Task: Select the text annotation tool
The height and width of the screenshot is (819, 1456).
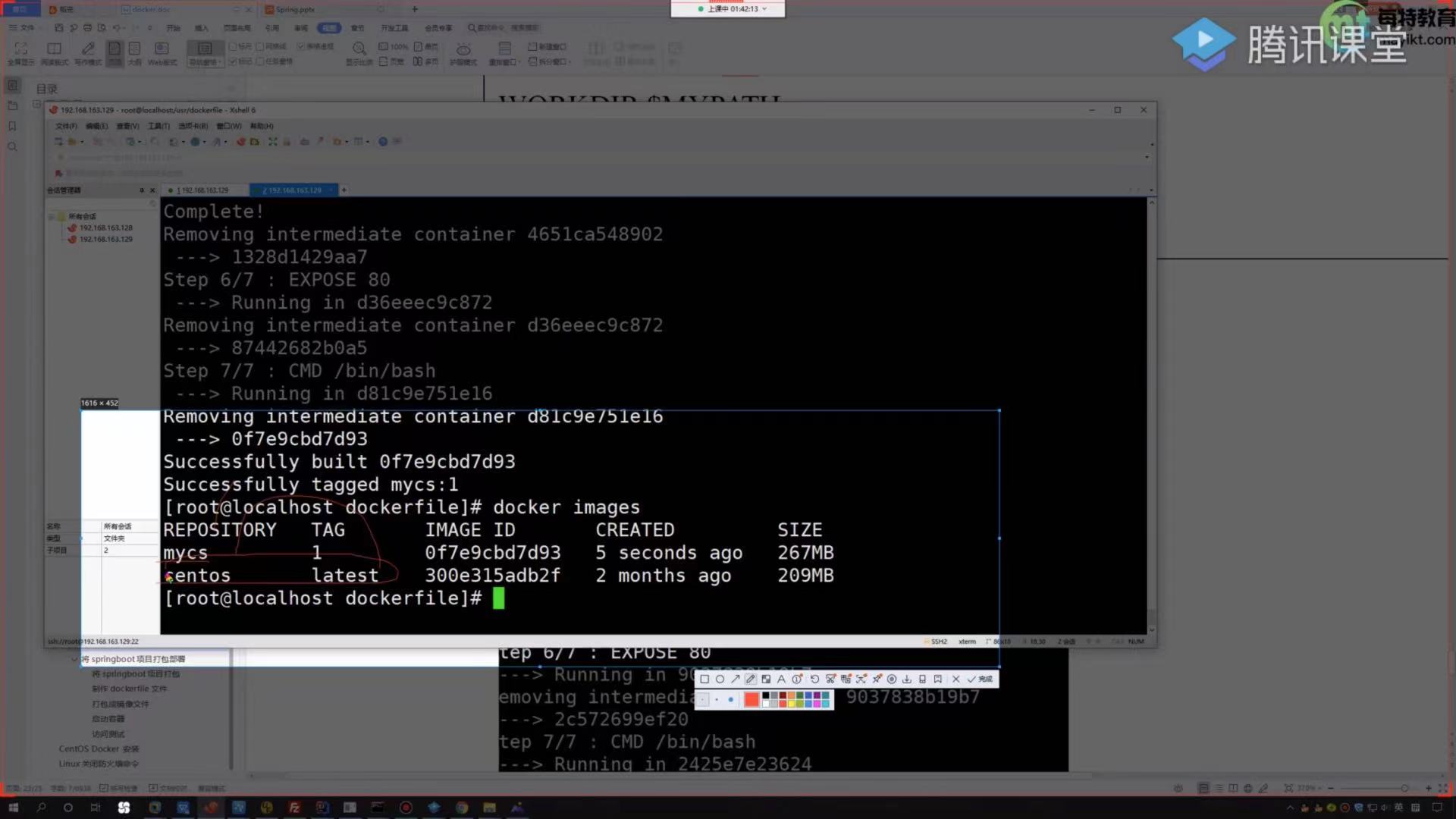Action: (x=781, y=679)
